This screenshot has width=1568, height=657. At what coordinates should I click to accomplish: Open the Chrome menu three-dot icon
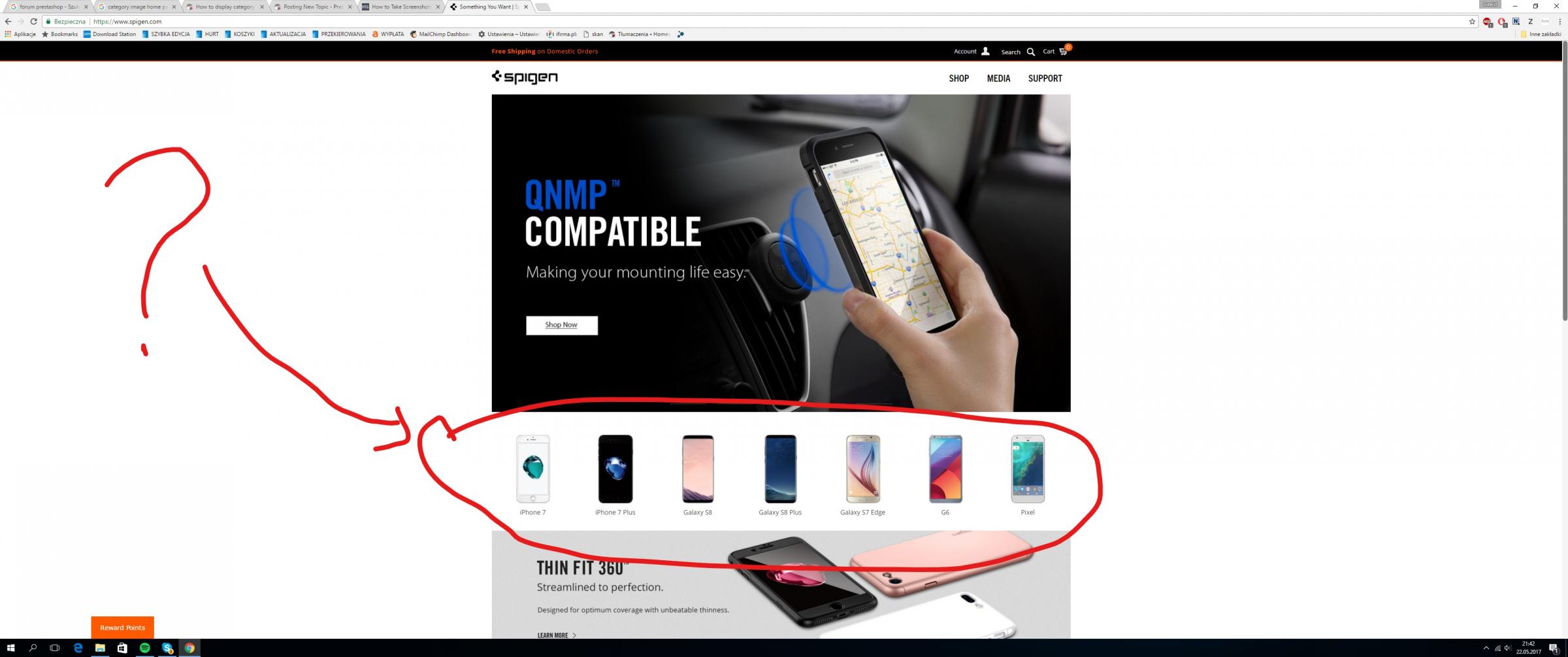(x=1560, y=22)
